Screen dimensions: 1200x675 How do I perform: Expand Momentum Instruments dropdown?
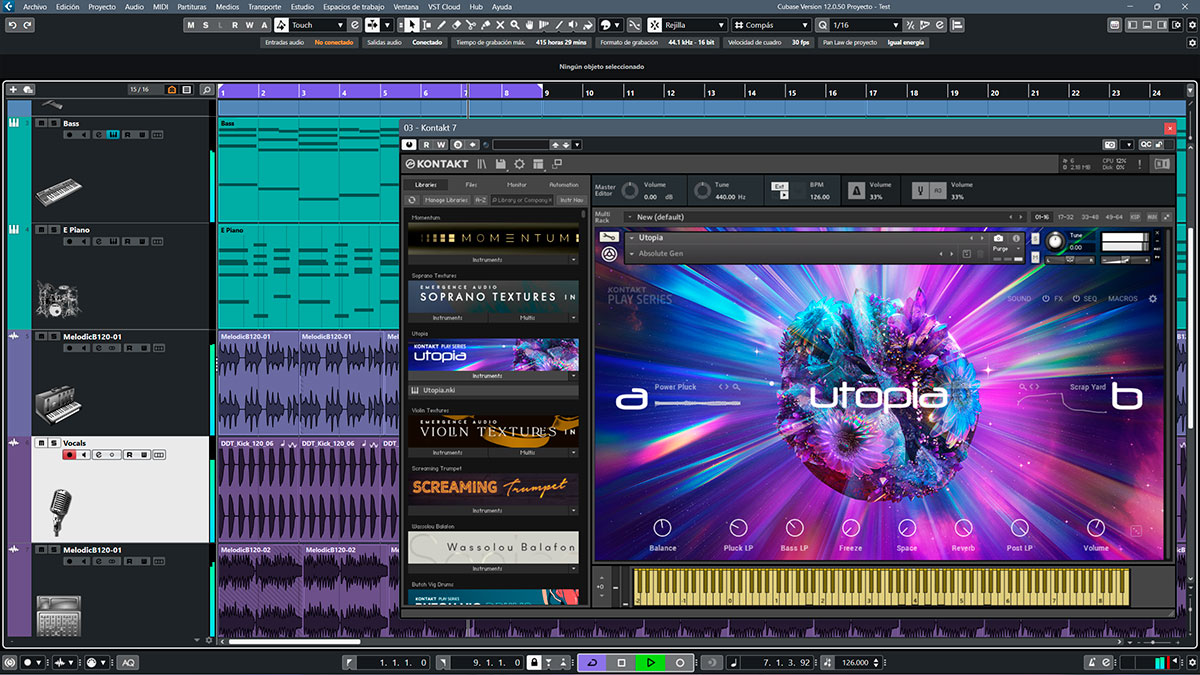(x=574, y=259)
